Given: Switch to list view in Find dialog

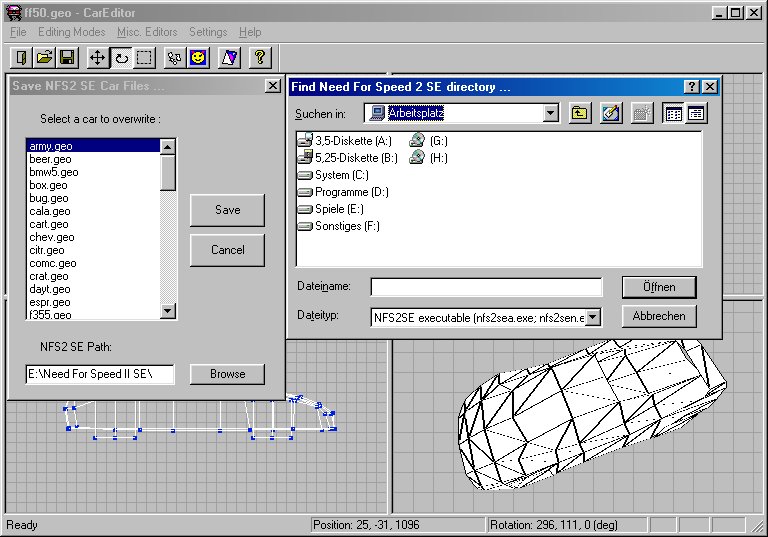Looking at the screenshot, I should pyautogui.click(x=673, y=114).
